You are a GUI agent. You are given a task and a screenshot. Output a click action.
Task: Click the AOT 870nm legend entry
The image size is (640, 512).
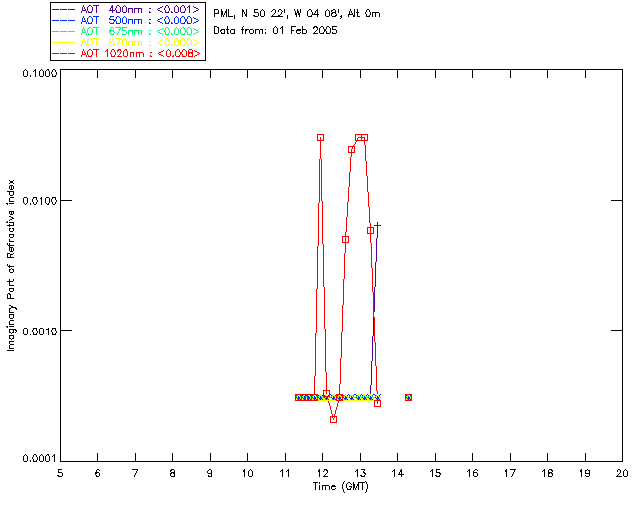[x=127, y=42]
